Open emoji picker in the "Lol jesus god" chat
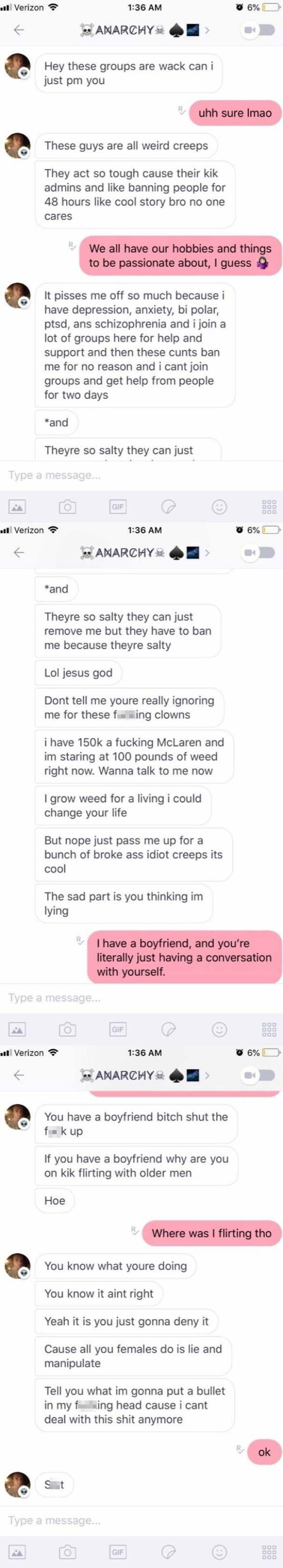The width and height of the screenshot is (283, 1568). (219, 1029)
